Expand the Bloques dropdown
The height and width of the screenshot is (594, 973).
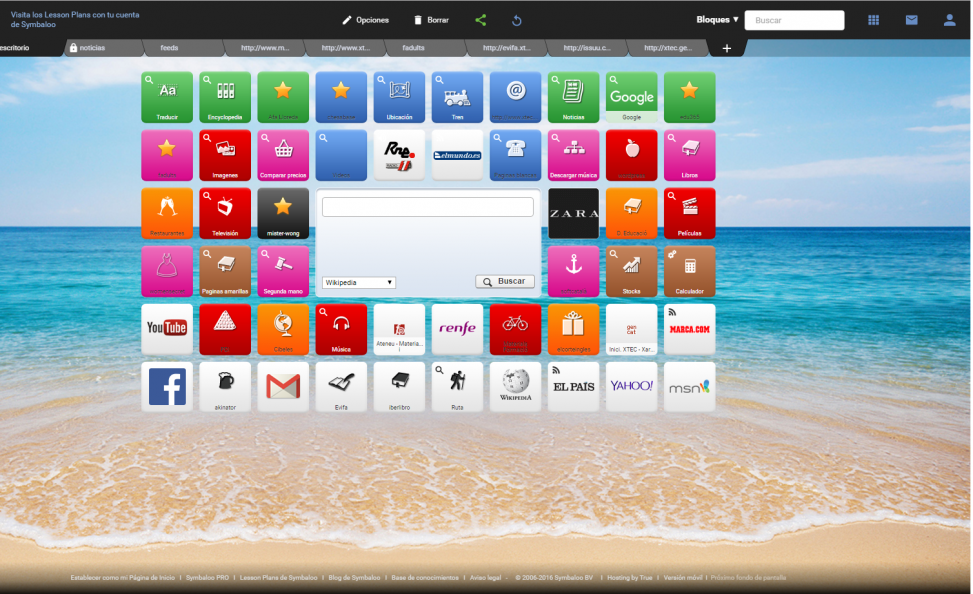[717, 20]
